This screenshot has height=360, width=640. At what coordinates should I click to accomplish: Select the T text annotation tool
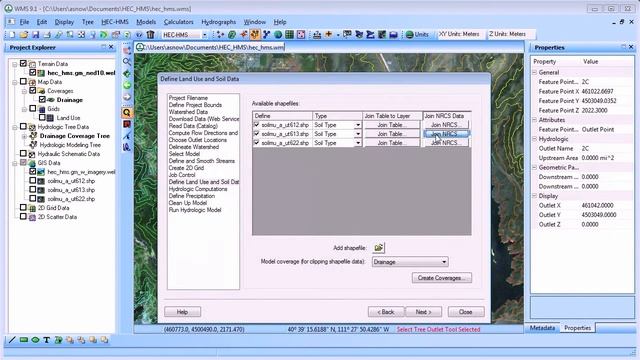47,340
